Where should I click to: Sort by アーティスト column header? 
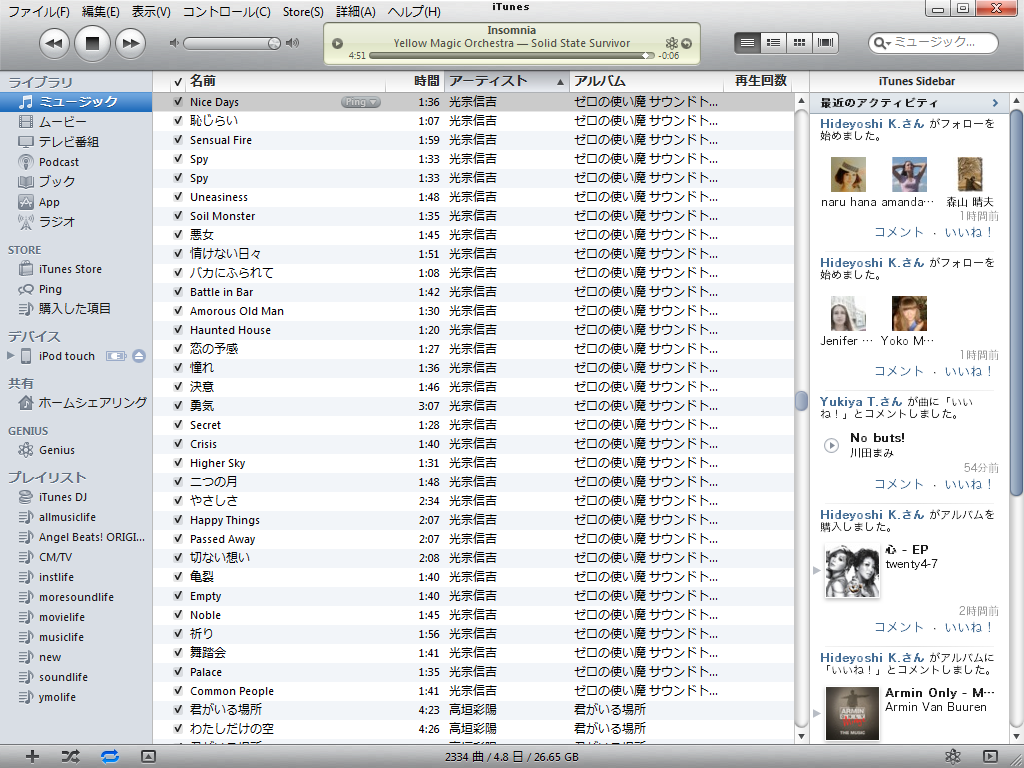507,81
